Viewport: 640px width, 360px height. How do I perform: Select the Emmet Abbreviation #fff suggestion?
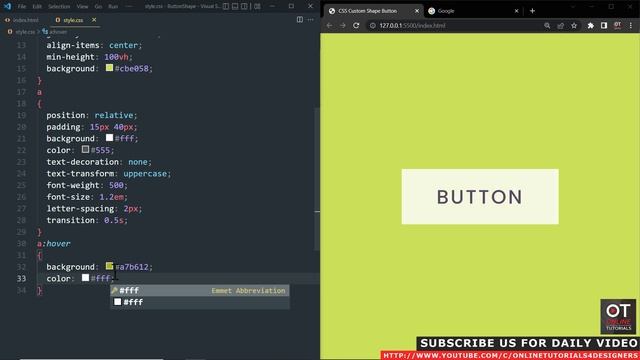coord(200,290)
